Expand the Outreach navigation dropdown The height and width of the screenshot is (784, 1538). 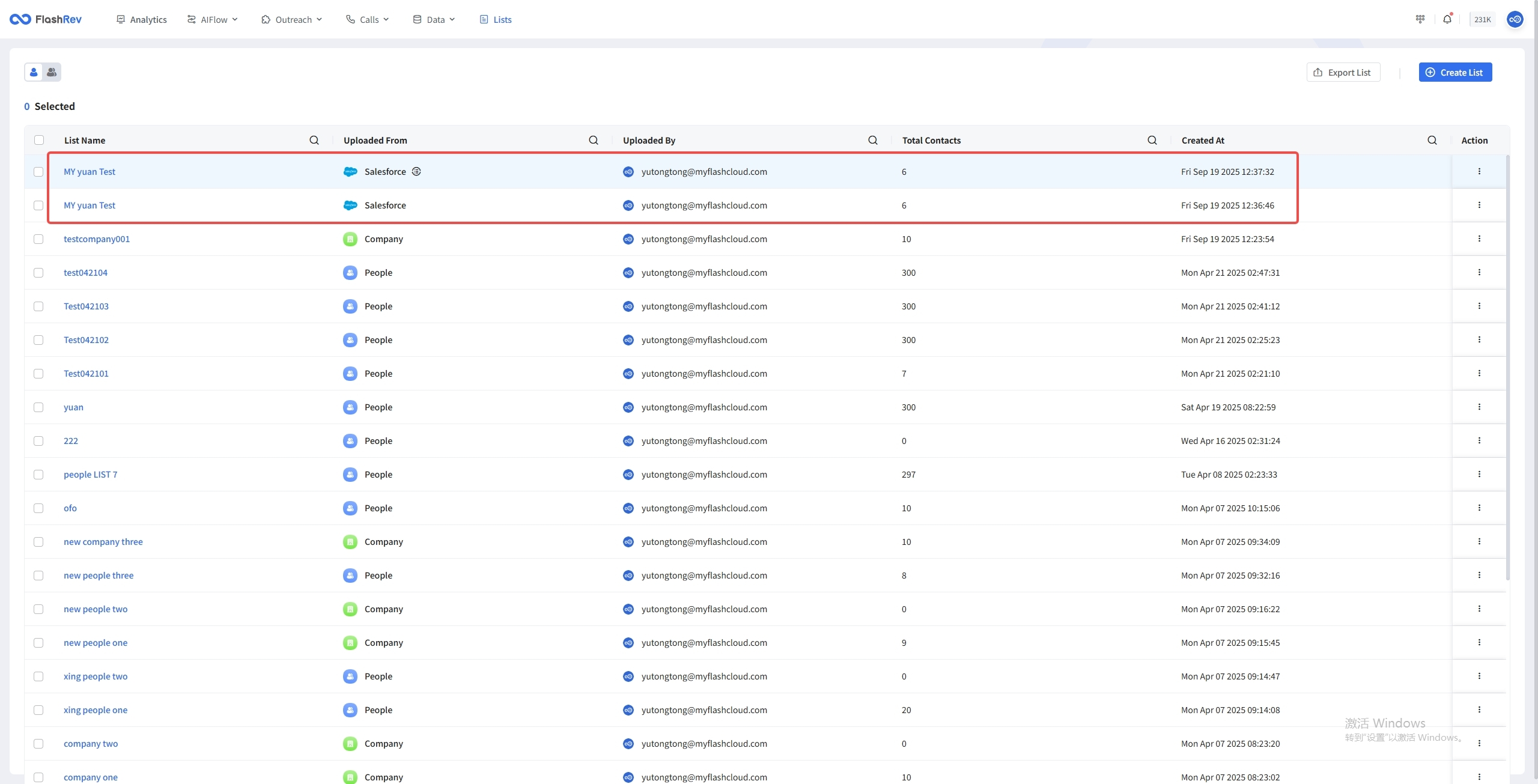pos(292,19)
